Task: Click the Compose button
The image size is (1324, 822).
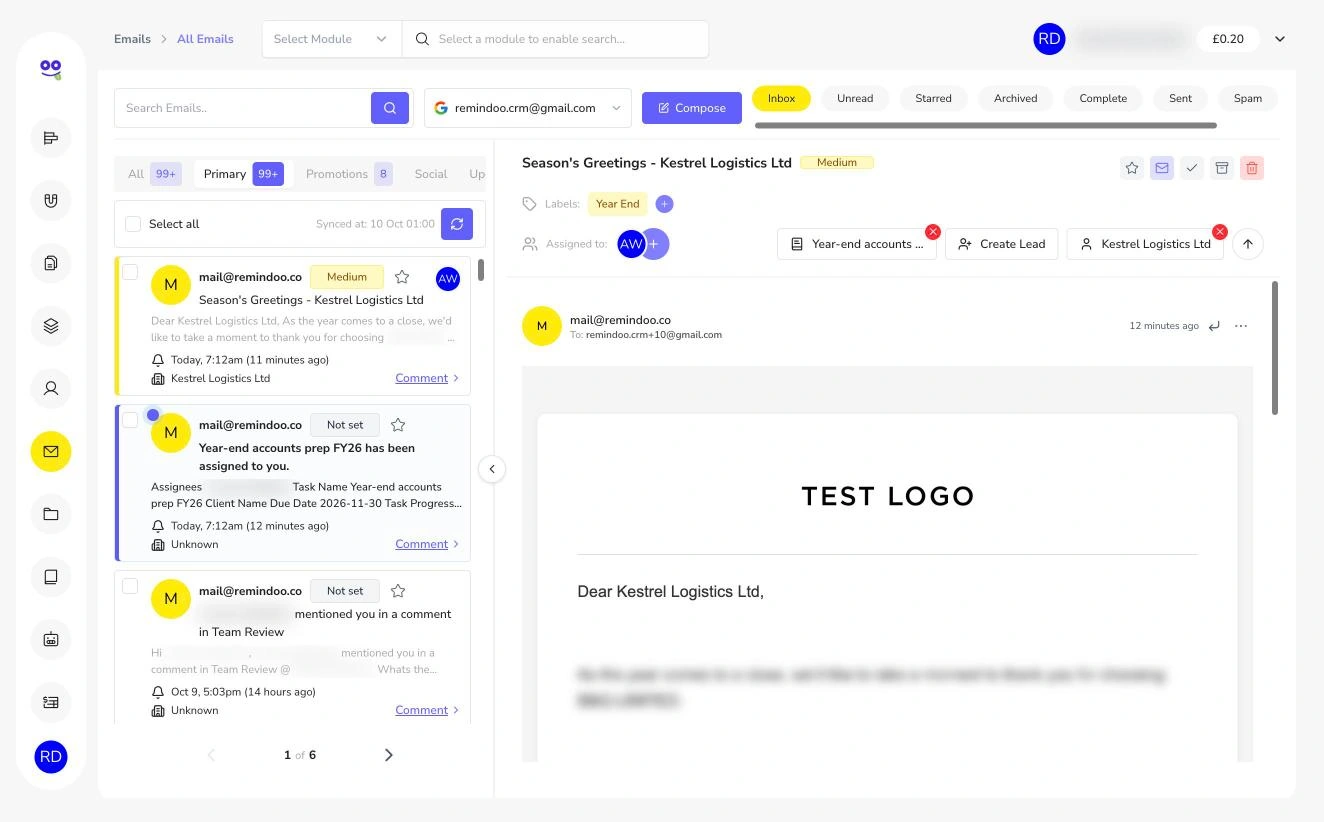Action: (692, 108)
